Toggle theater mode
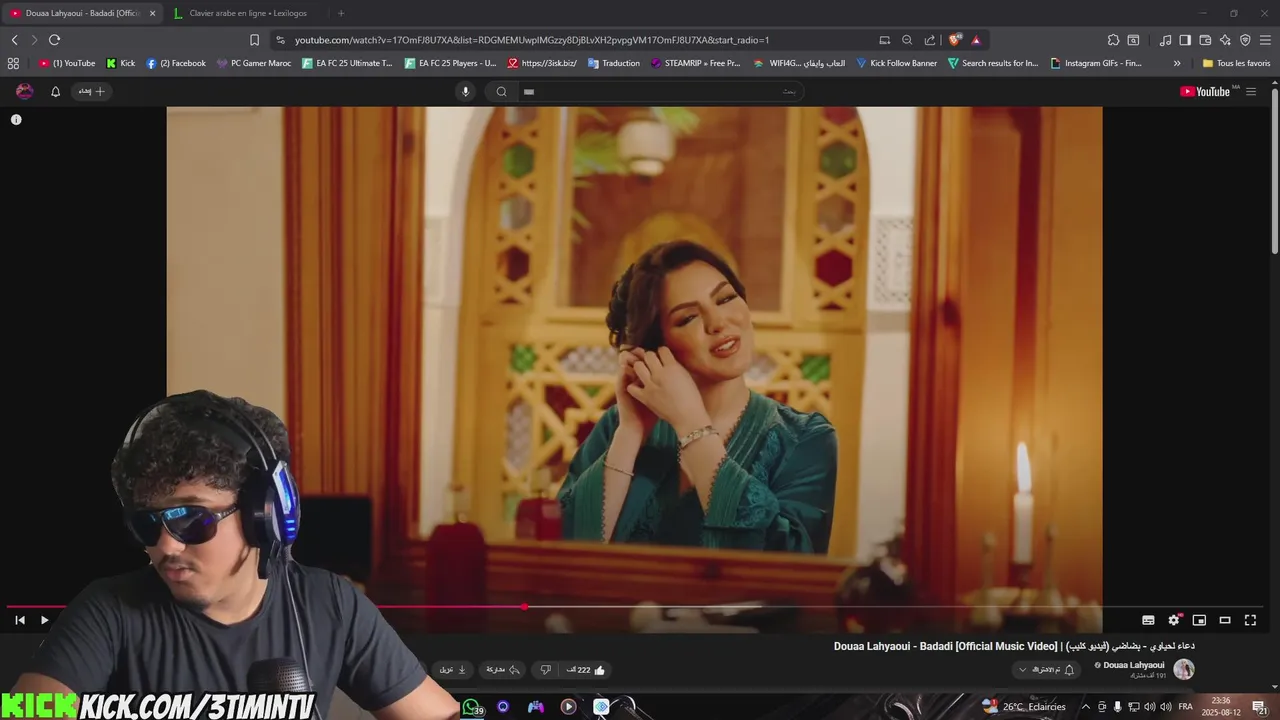Screen dimensions: 1280x720 [x=1225, y=620]
